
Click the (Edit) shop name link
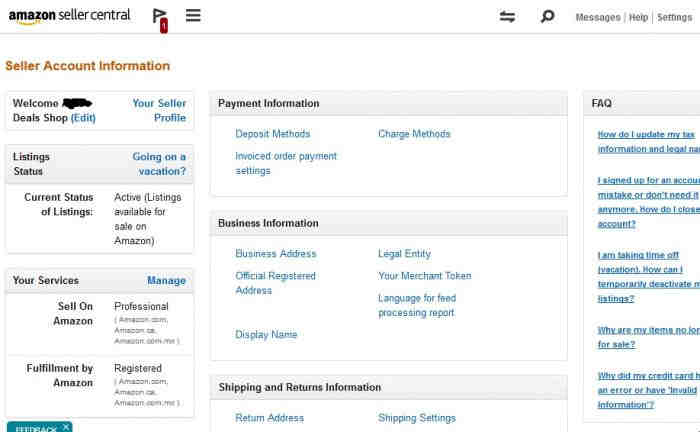click(83, 118)
